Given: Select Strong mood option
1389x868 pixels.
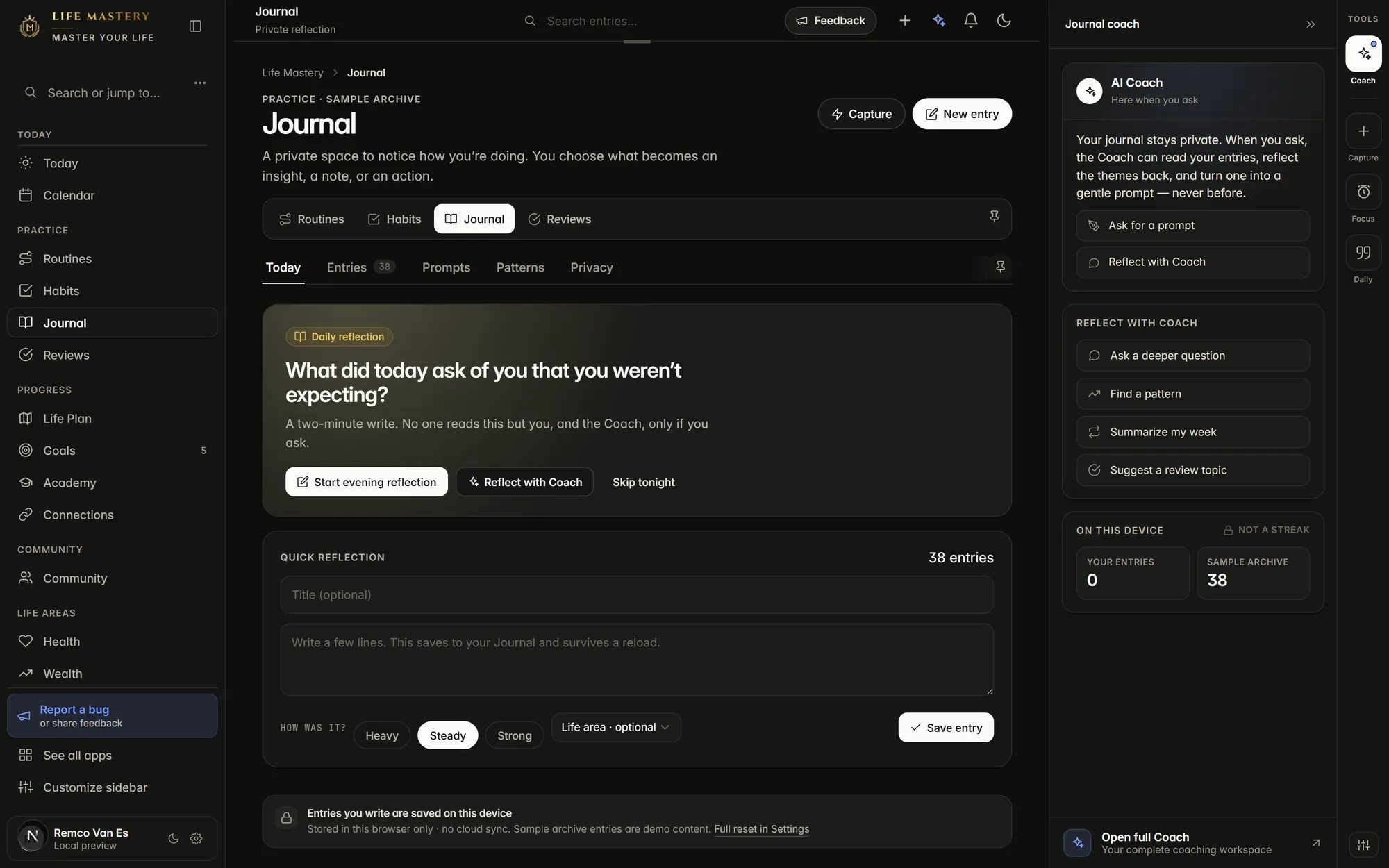Looking at the screenshot, I should (x=515, y=735).
